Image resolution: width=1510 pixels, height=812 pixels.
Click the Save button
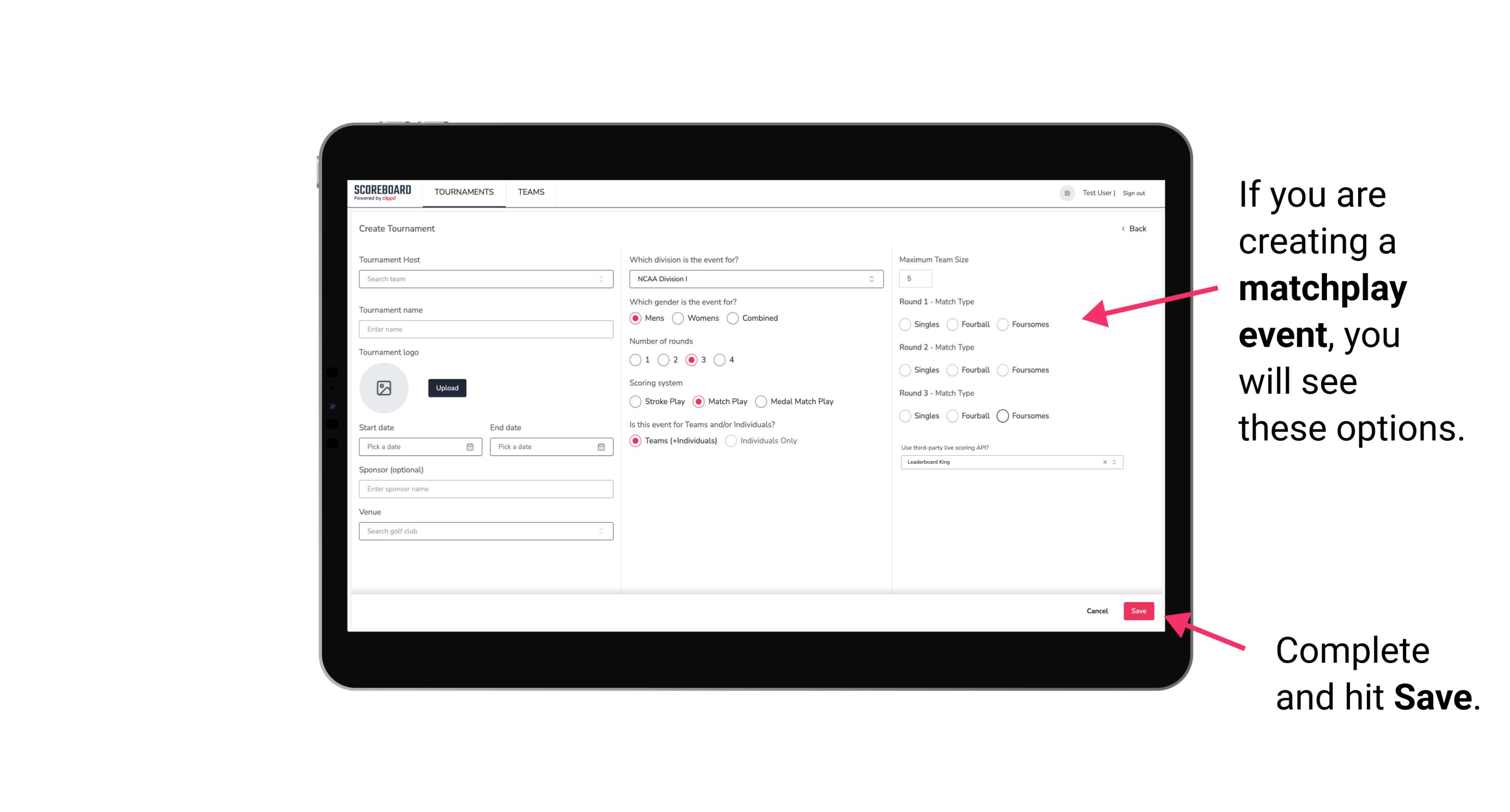[x=1139, y=610]
